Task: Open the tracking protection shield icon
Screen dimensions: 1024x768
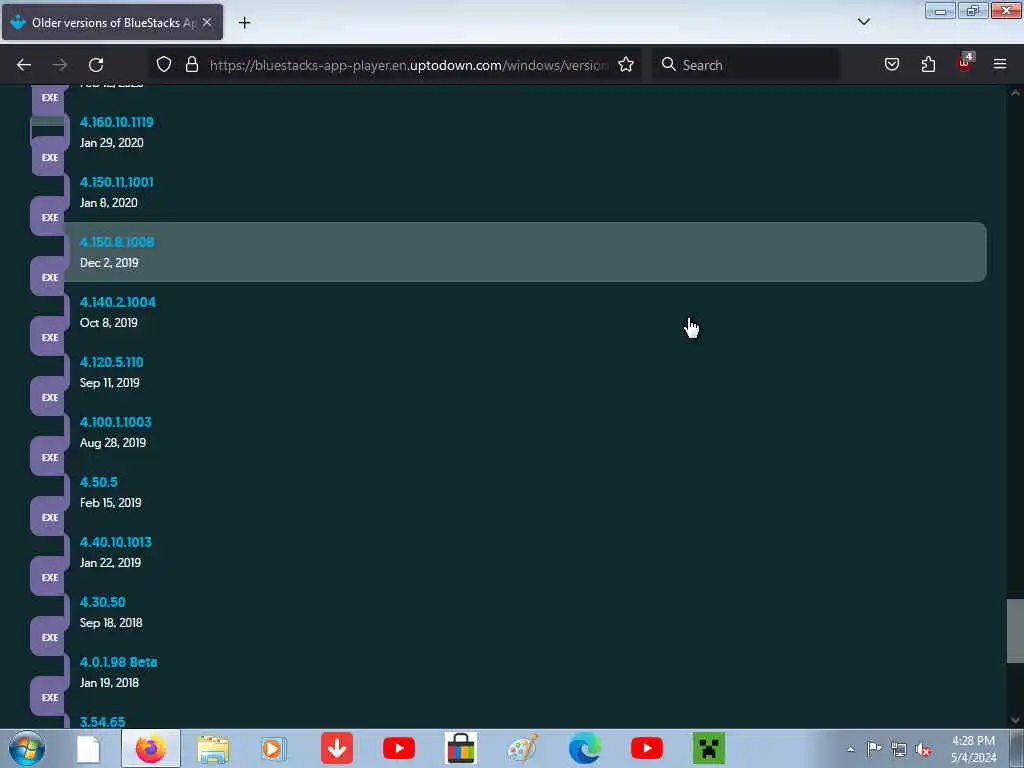Action: click(164, 64)
